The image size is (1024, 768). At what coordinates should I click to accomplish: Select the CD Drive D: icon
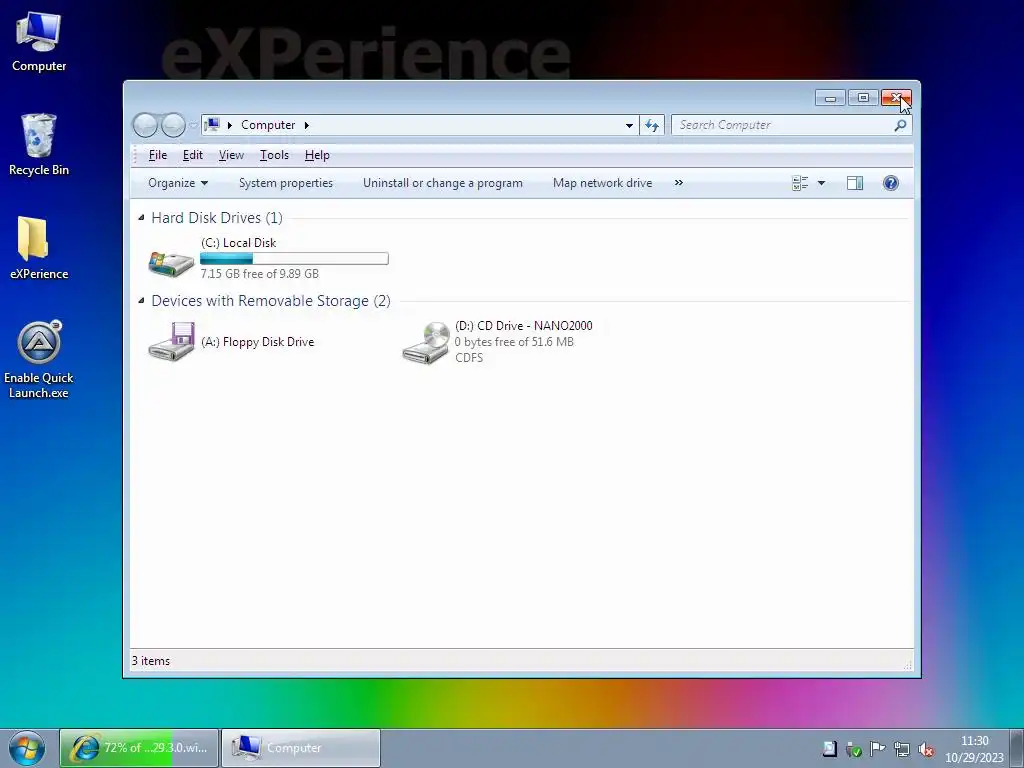point(426,343)
